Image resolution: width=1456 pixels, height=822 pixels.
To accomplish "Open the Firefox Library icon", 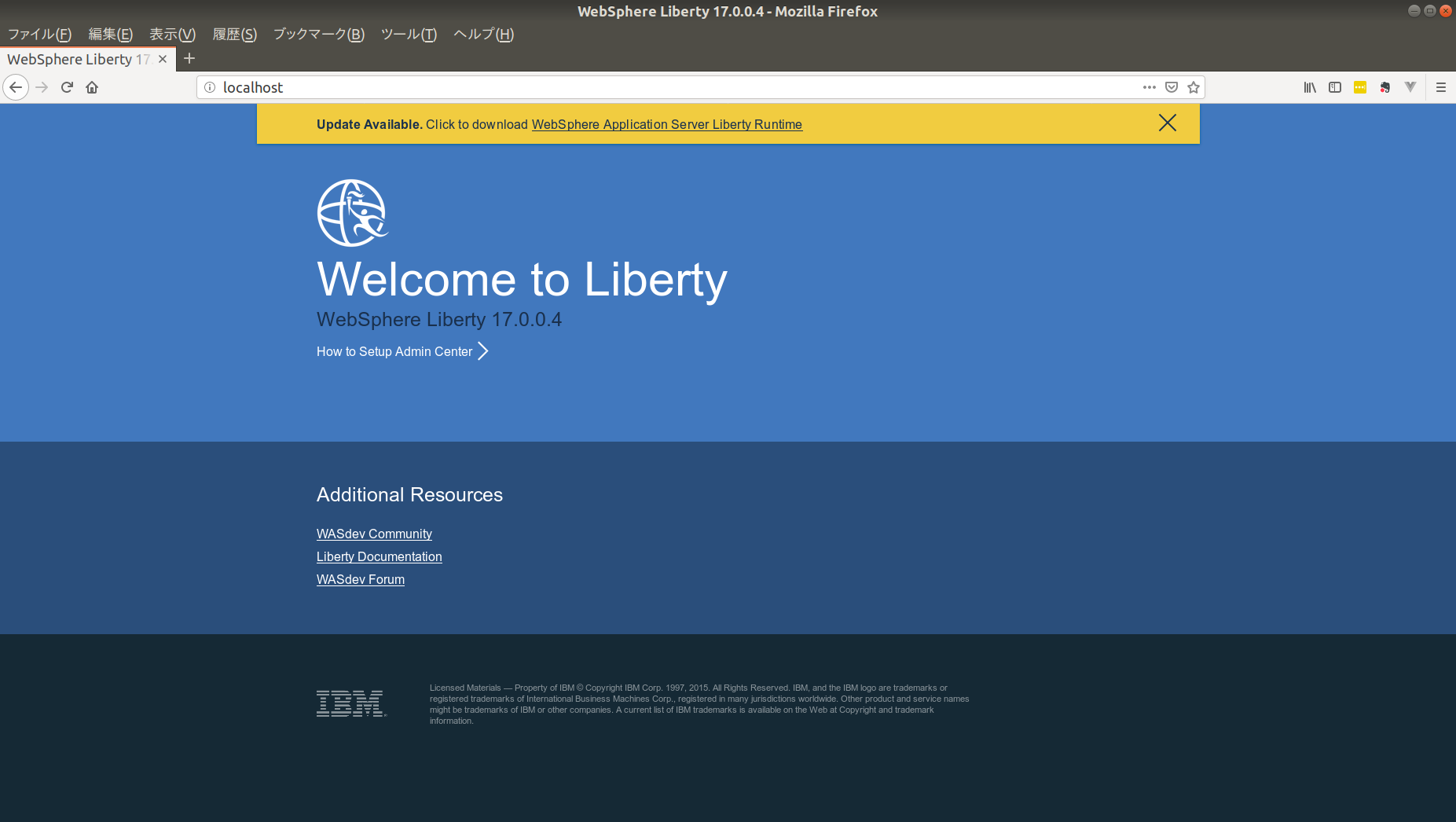I will [x=1309, y=87].
